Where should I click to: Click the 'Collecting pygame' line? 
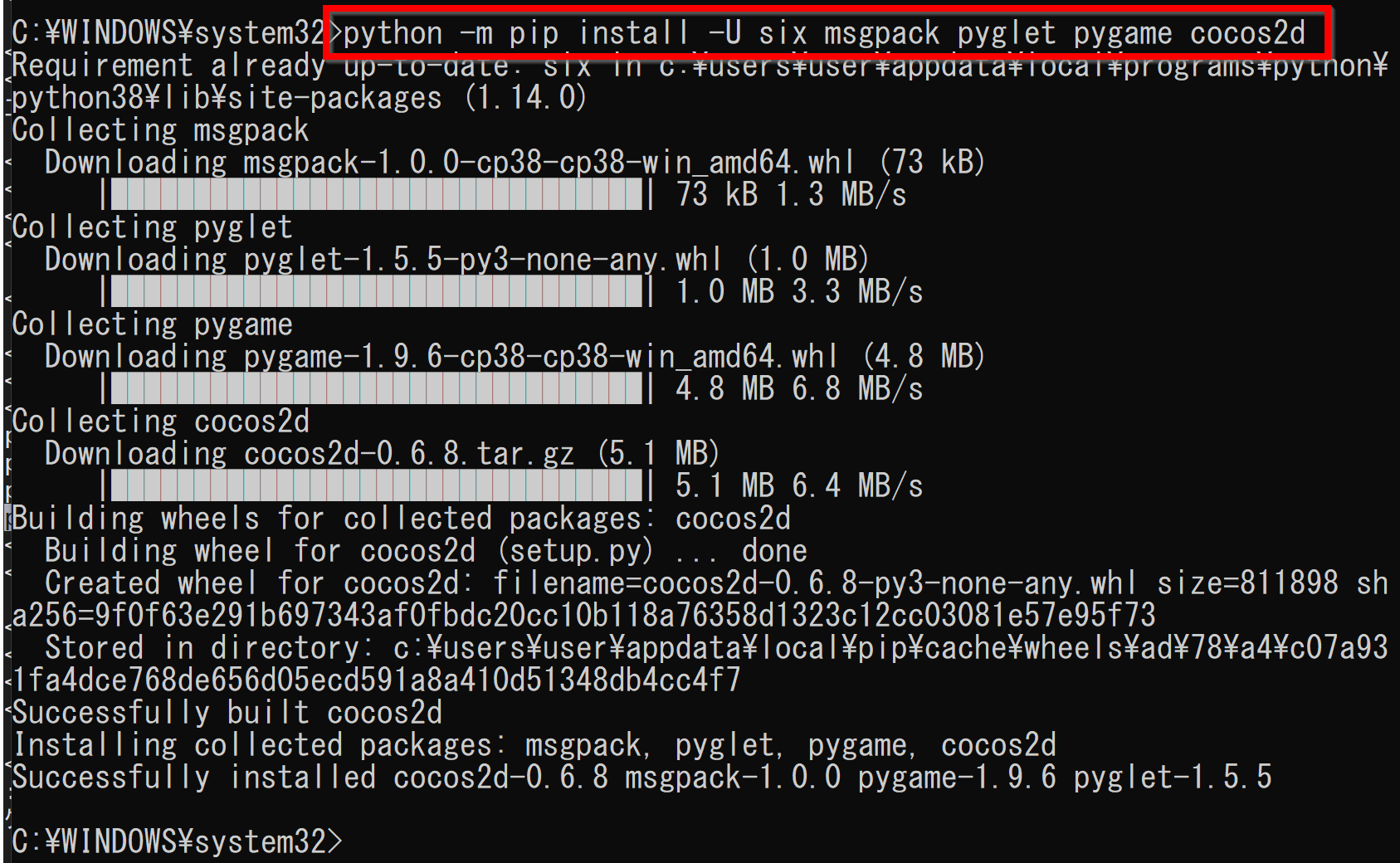point(152,324)
